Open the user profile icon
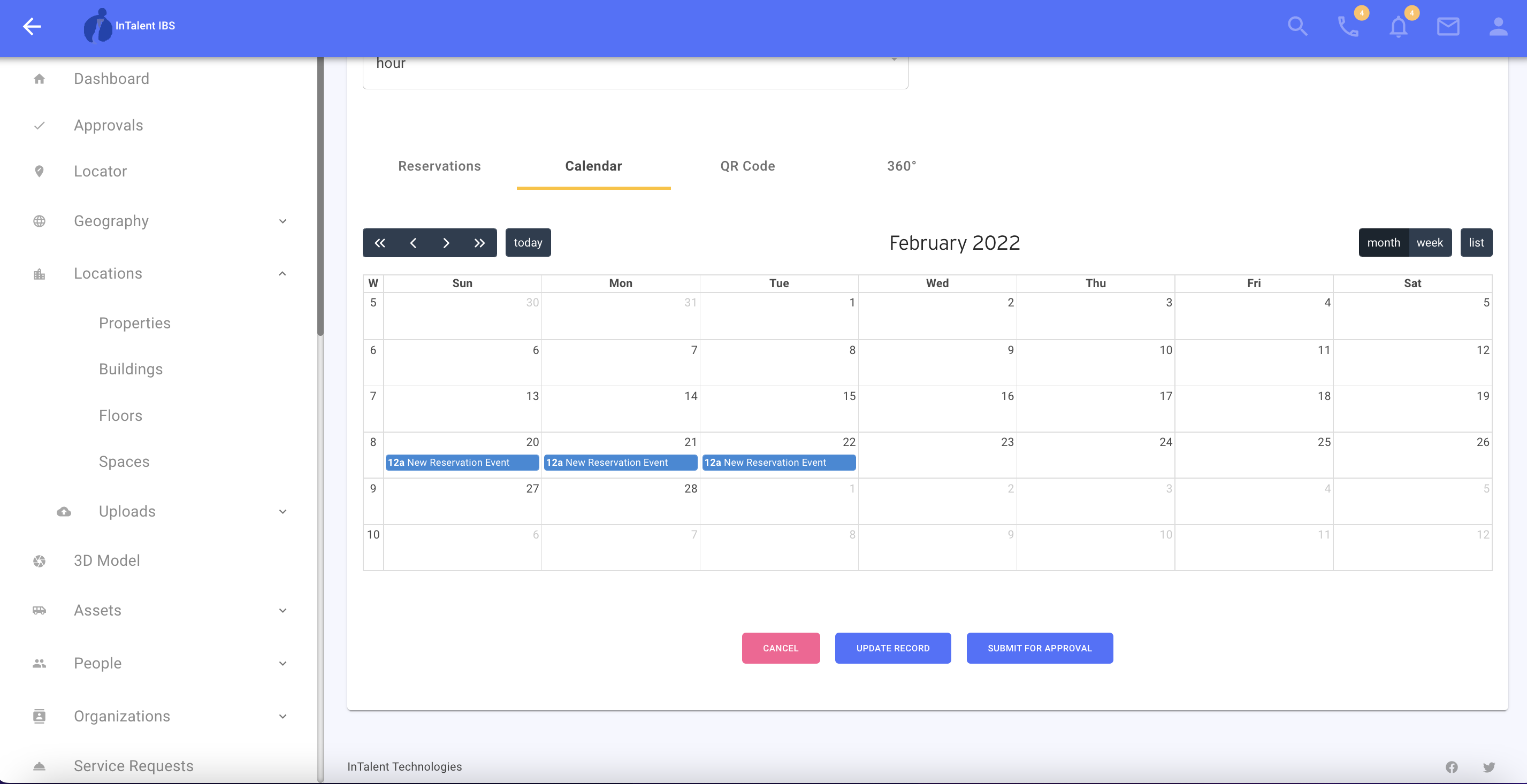1527x784 pixels. (x=1498, y=26)
